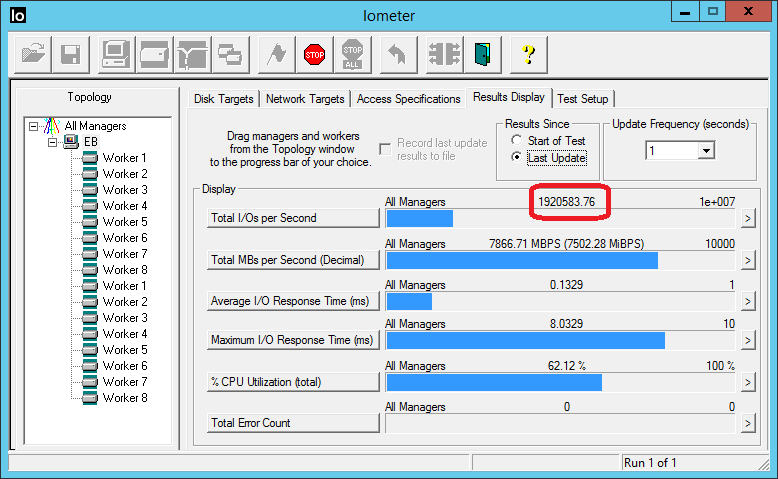Expand options arrow beside Total I/Os per Second

click(x=747, y=219)
